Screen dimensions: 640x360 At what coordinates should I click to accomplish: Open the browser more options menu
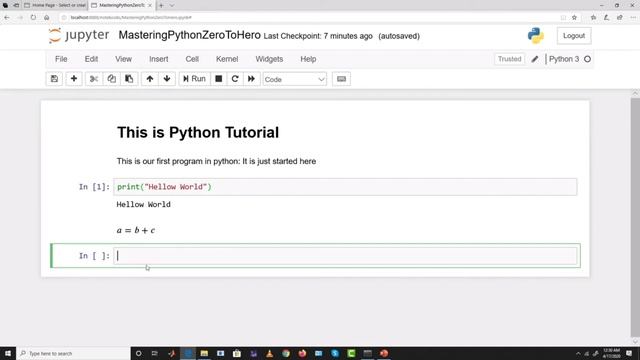(633, 18)
